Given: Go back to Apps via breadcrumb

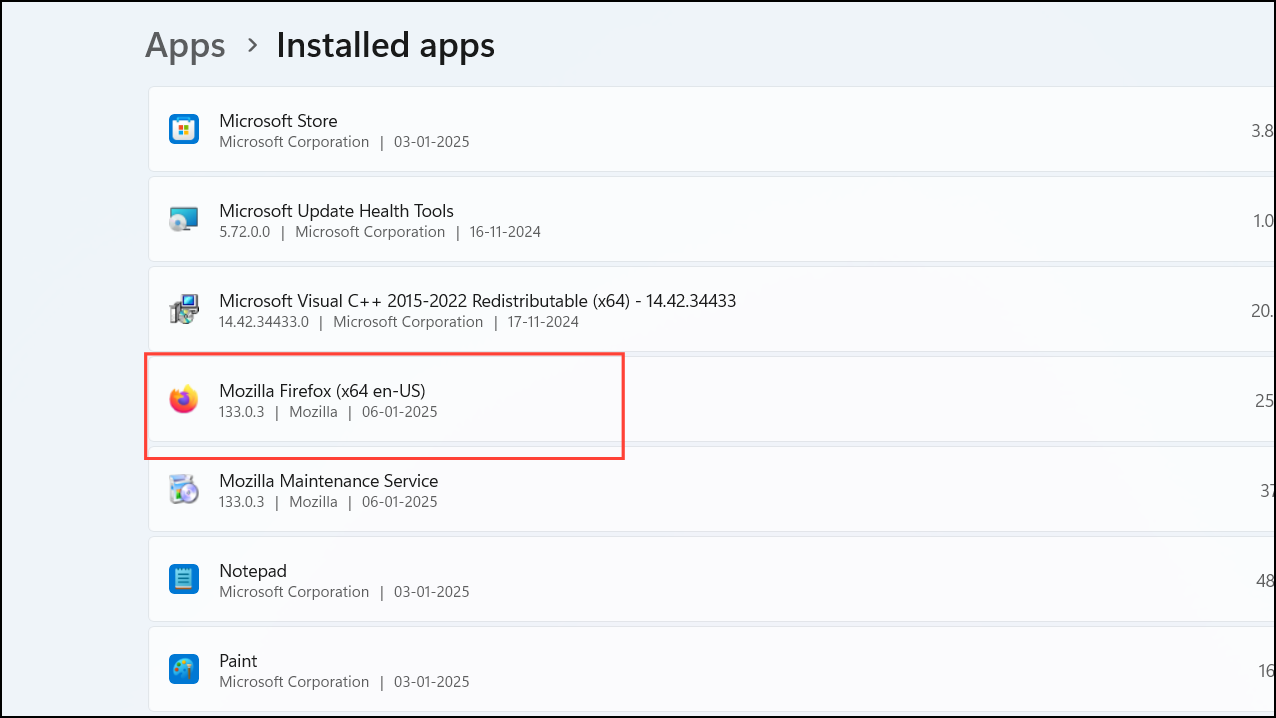Looking at the screenshot, I should coord(185,45).
